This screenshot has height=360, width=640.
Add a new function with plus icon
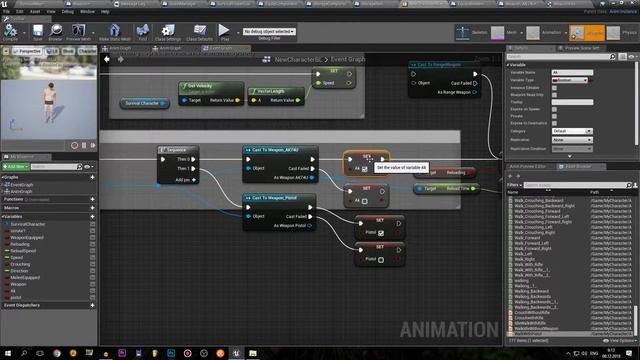click(x=93, y=199)
